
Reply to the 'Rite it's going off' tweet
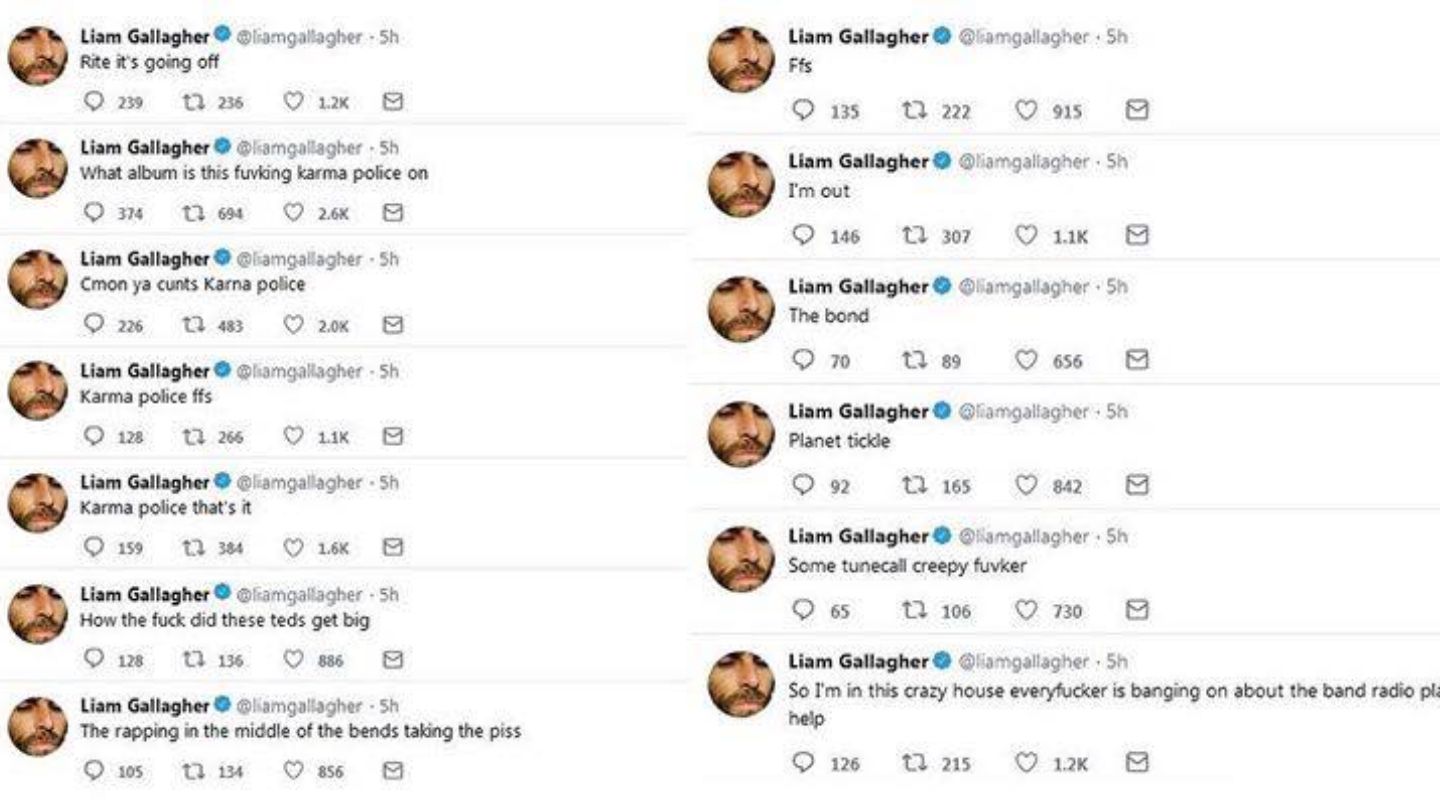click(x=96, y=102)
